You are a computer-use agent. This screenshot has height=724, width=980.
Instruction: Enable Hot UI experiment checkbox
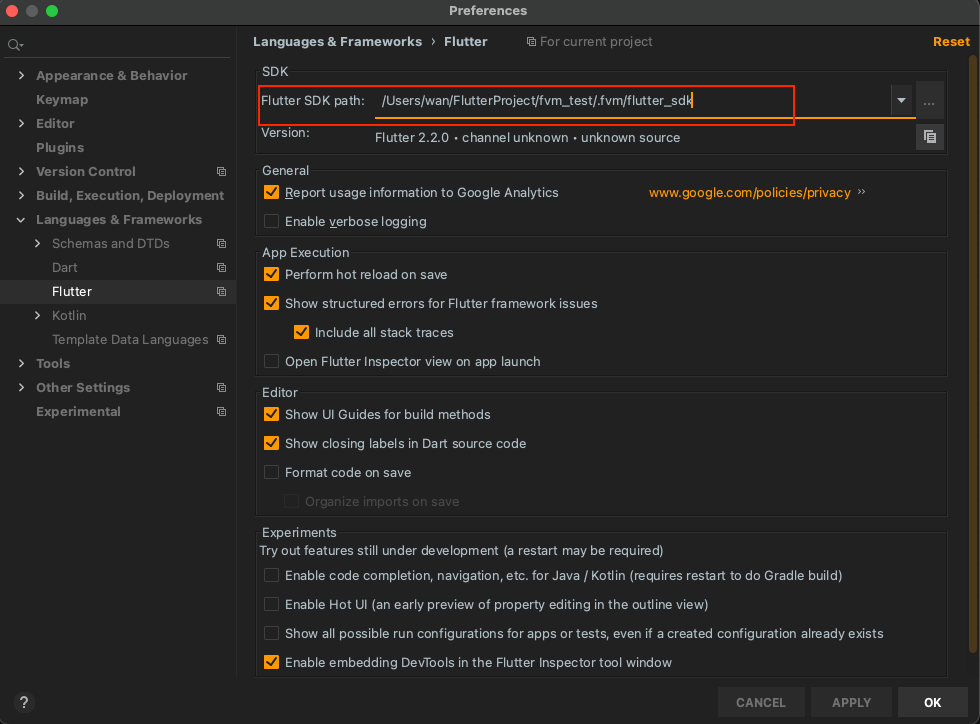click(x=271, y=604)
